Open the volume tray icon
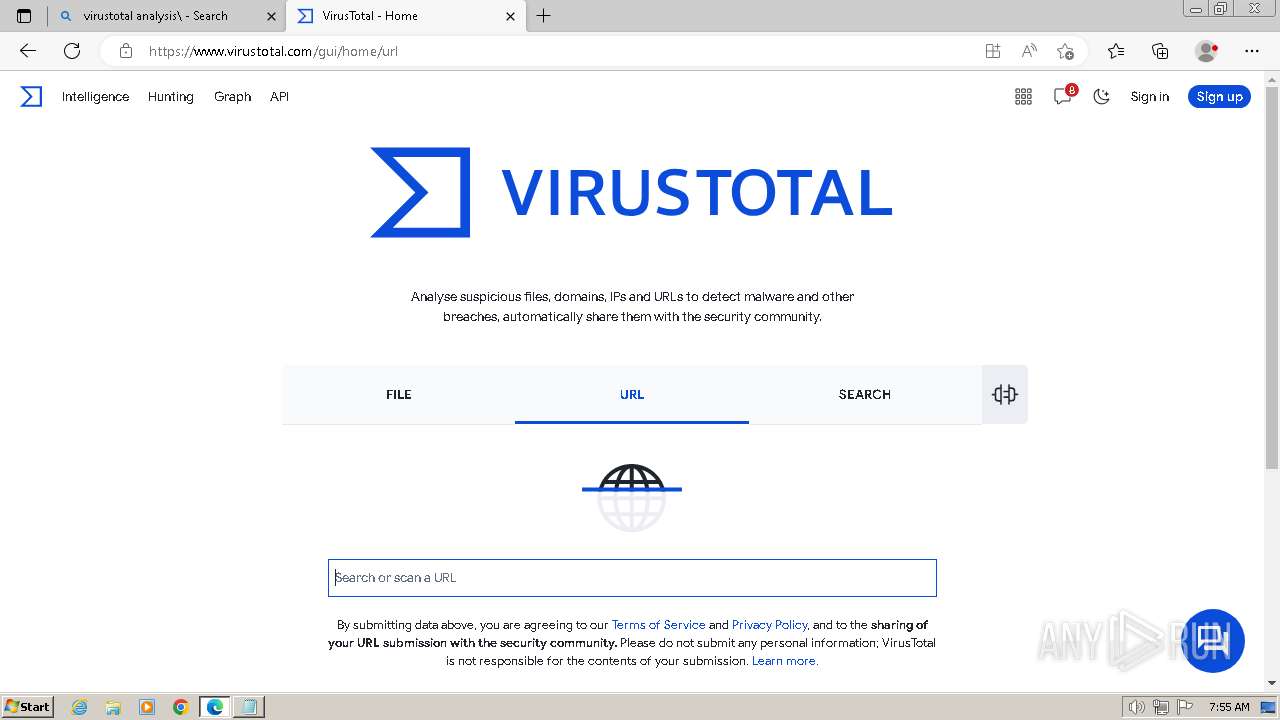The image size is (1280, 720). pos(1137,707)
